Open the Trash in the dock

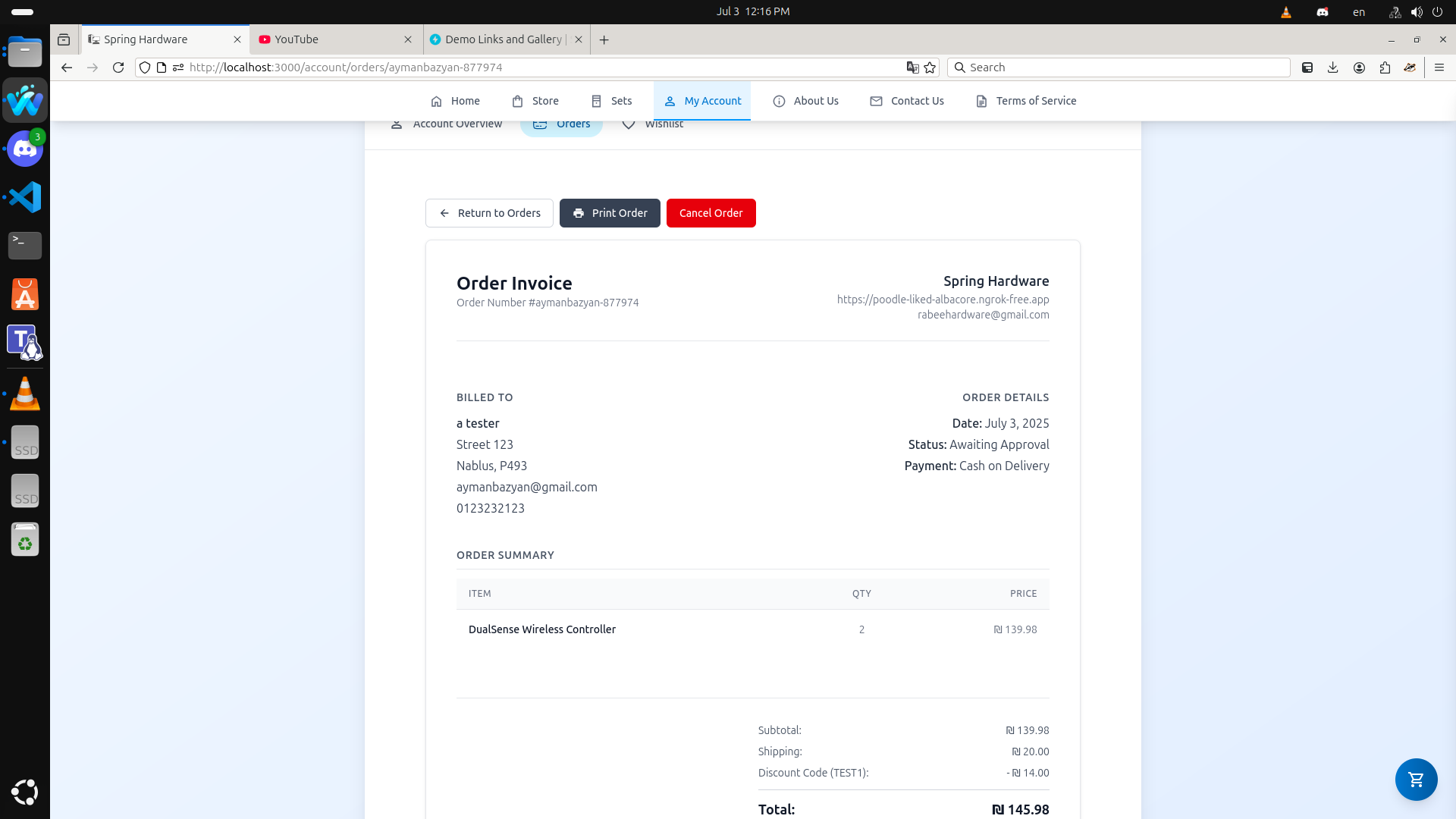coord(25,539)
